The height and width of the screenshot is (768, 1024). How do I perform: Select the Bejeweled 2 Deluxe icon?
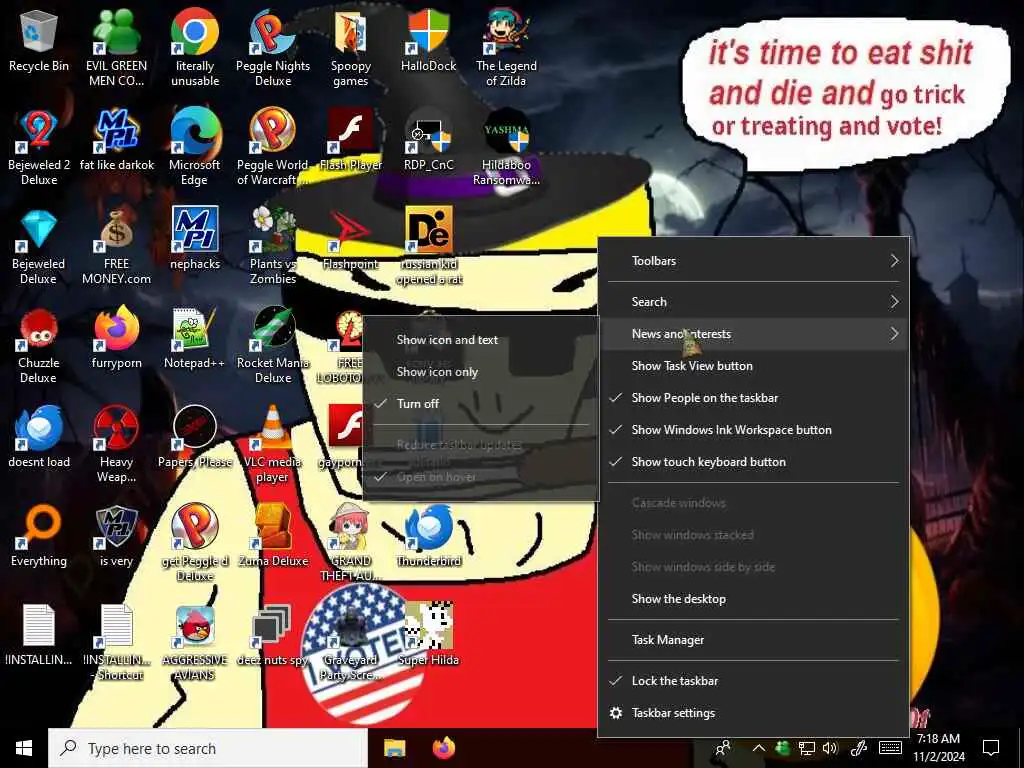tap(39, 147)
